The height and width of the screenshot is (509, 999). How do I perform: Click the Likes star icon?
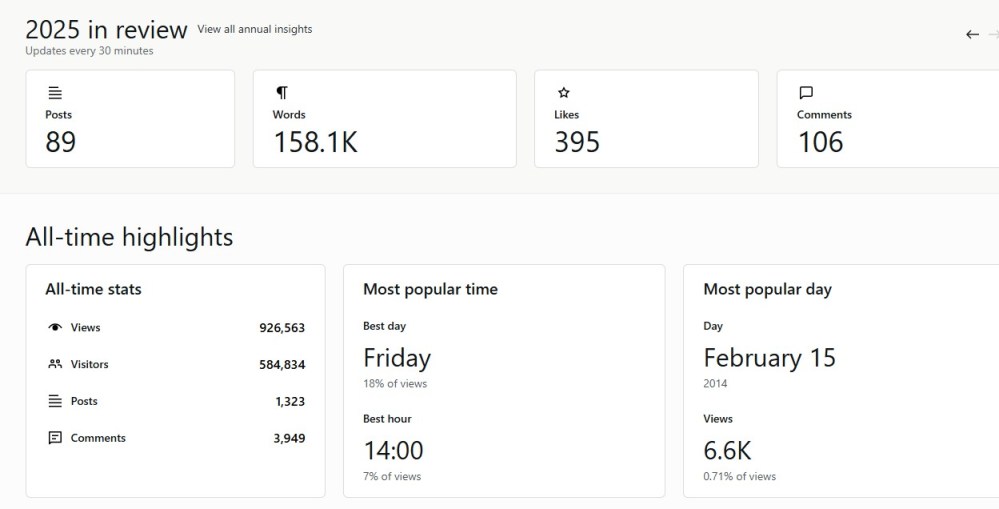pyautogui.click(x=563, y=93)
